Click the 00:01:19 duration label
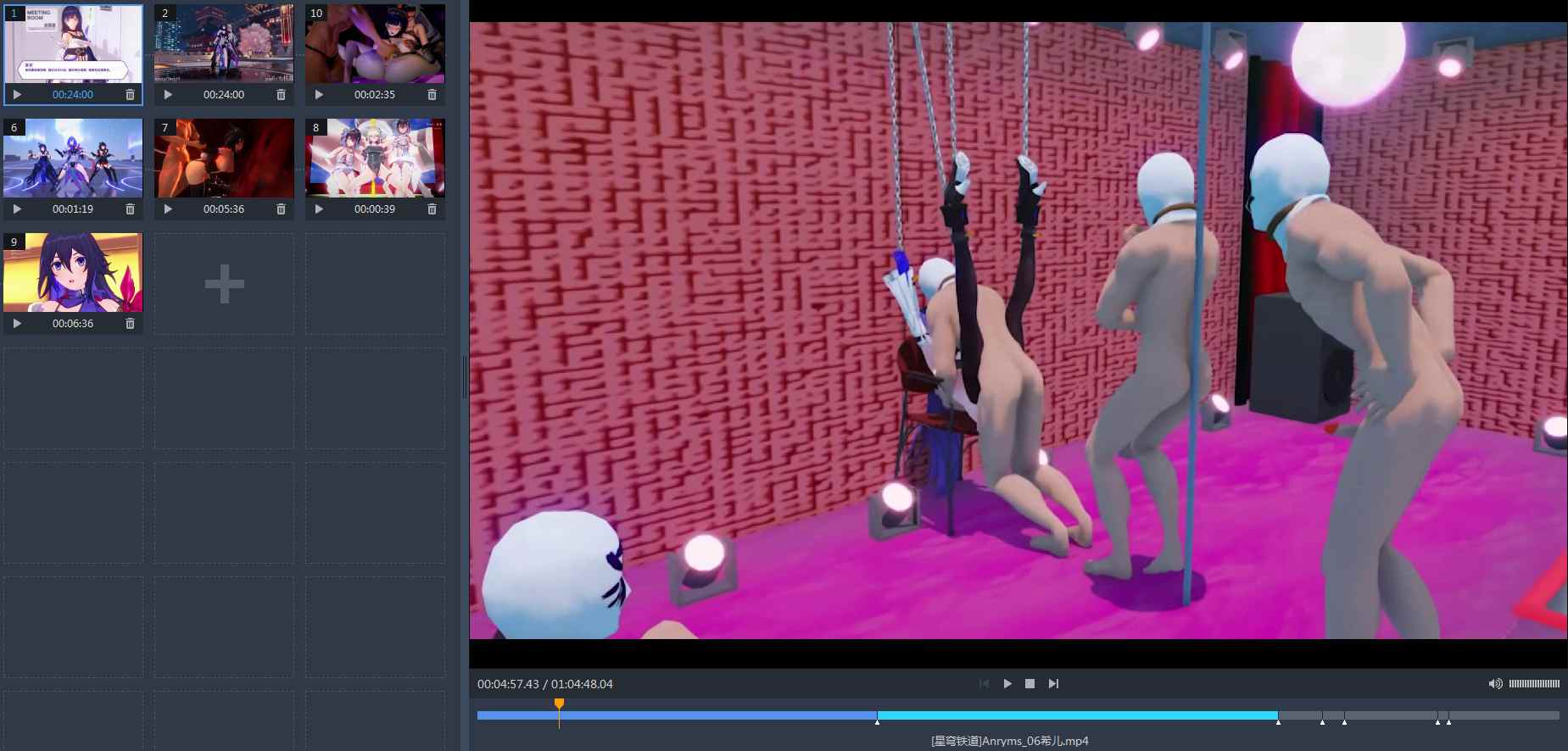Viewport: 1568px width, 751px height. 73,209
